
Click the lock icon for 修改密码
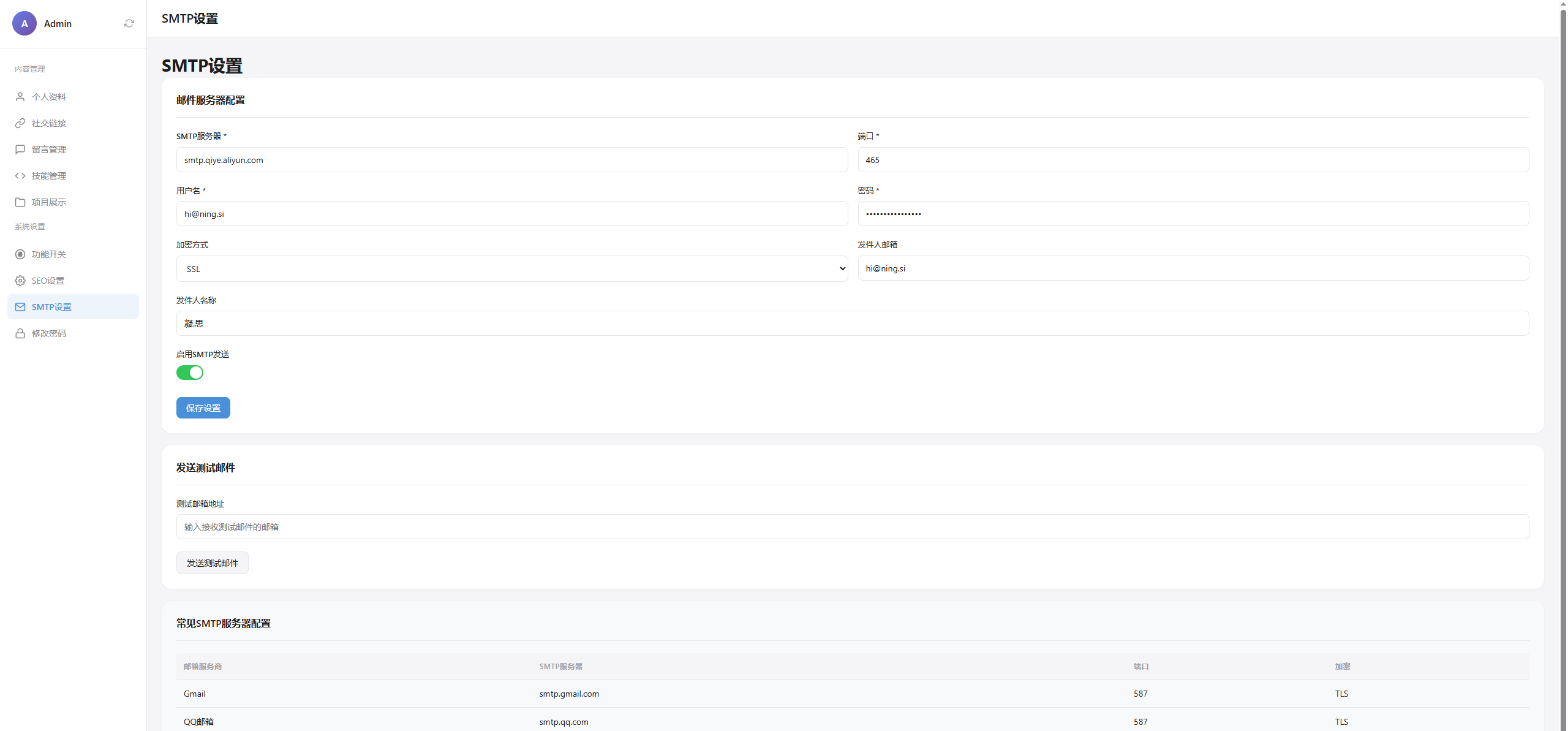pos(20,333)
